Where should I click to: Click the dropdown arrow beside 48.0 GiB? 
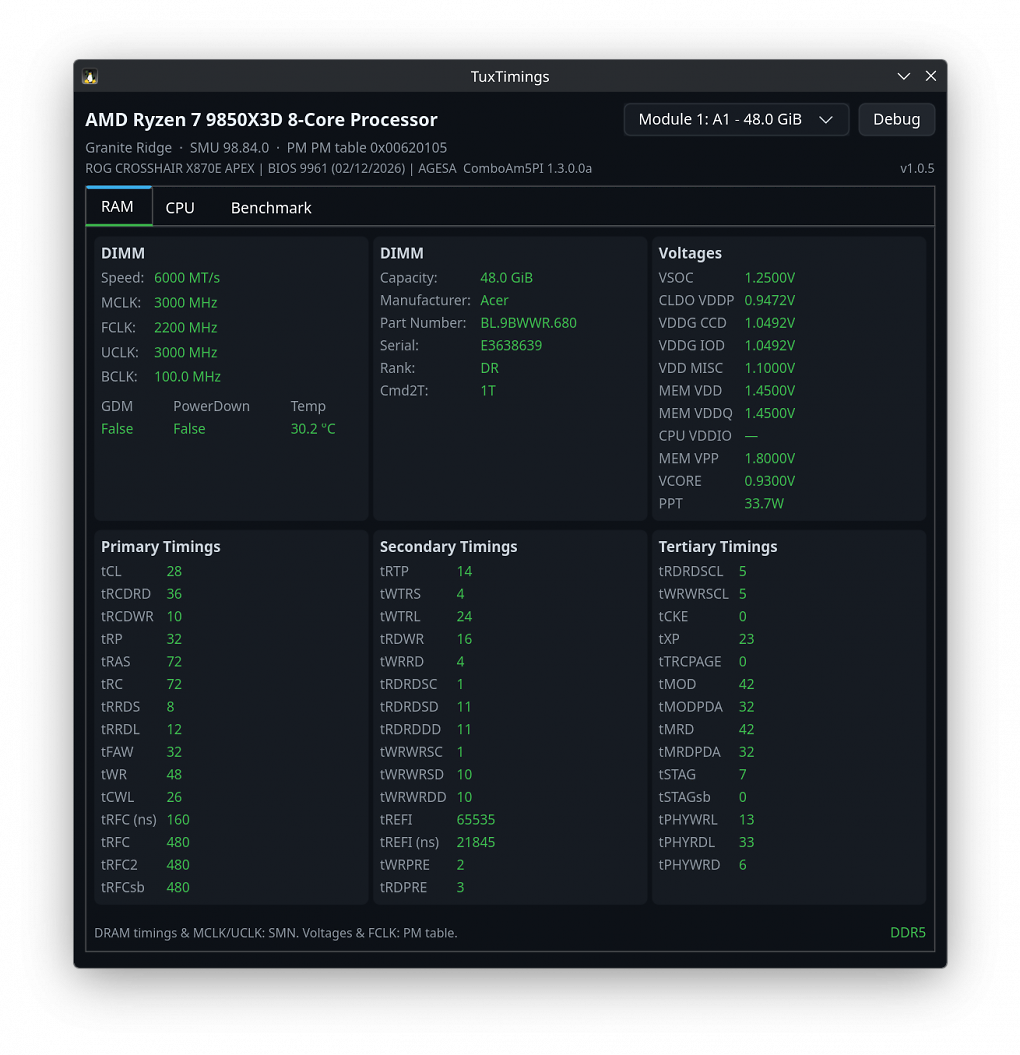826,120
